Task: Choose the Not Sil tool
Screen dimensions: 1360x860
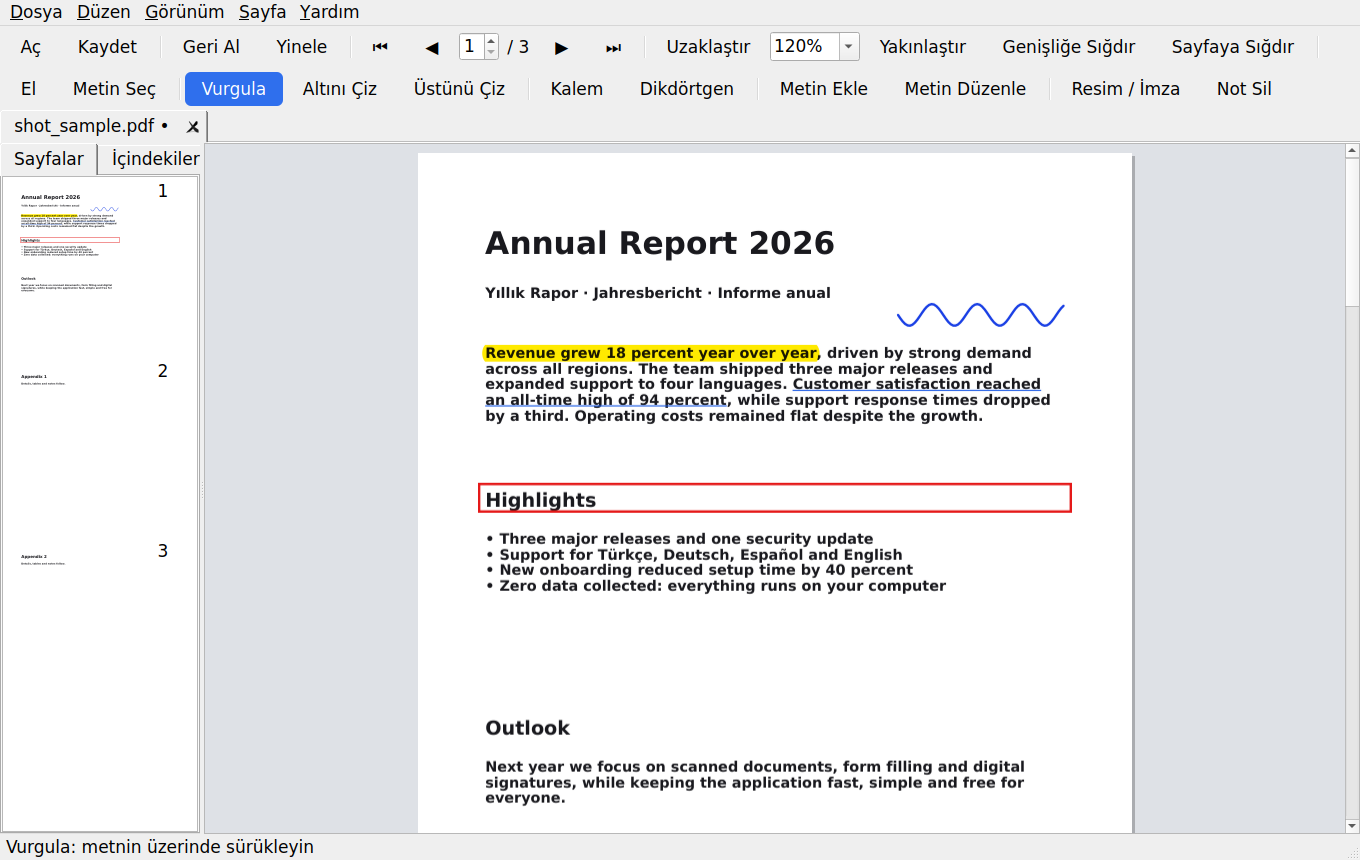Action: 1245,89
